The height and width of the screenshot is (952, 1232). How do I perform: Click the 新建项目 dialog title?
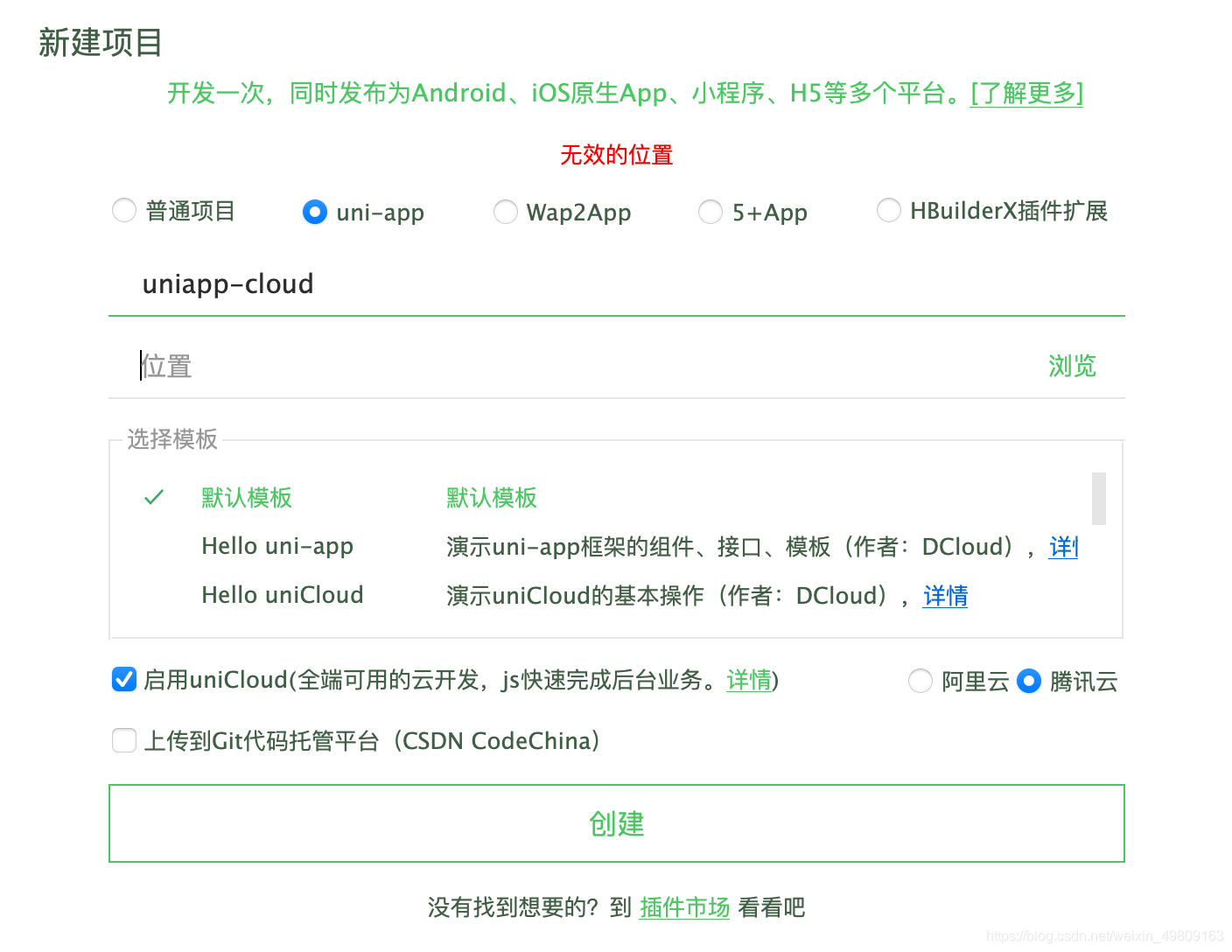click(101, 42)
